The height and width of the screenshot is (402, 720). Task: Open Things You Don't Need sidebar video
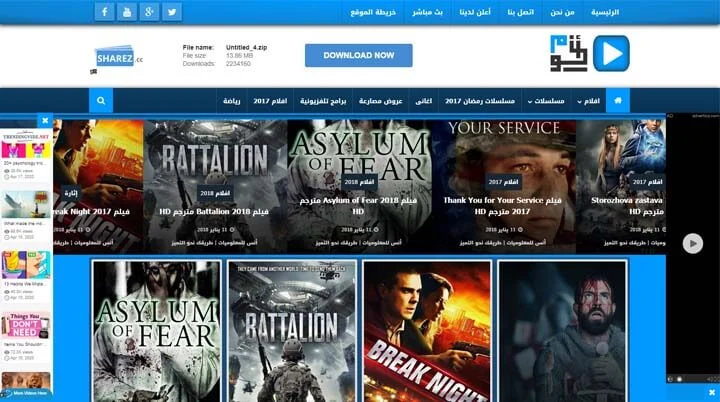[26, 326]
